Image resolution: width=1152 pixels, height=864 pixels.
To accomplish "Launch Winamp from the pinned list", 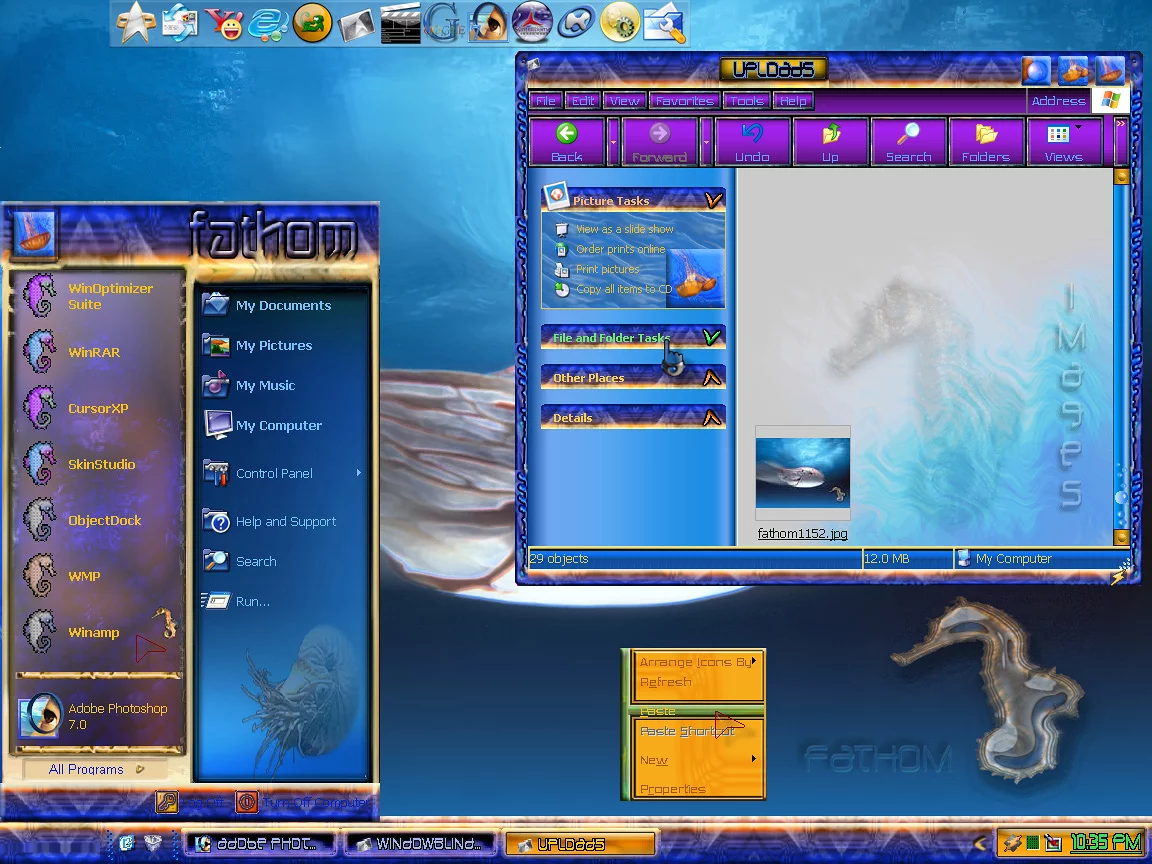I will point(93,633).
